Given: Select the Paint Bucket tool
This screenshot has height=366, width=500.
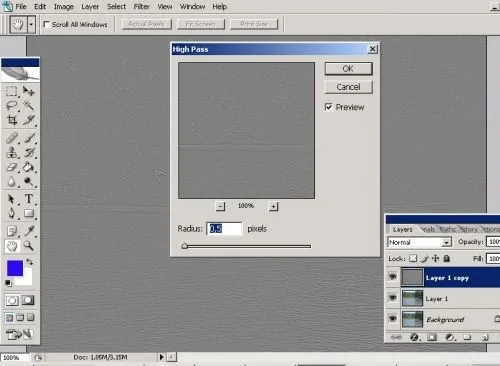Looking at the screenshot, I should click(x=28, y=167).
